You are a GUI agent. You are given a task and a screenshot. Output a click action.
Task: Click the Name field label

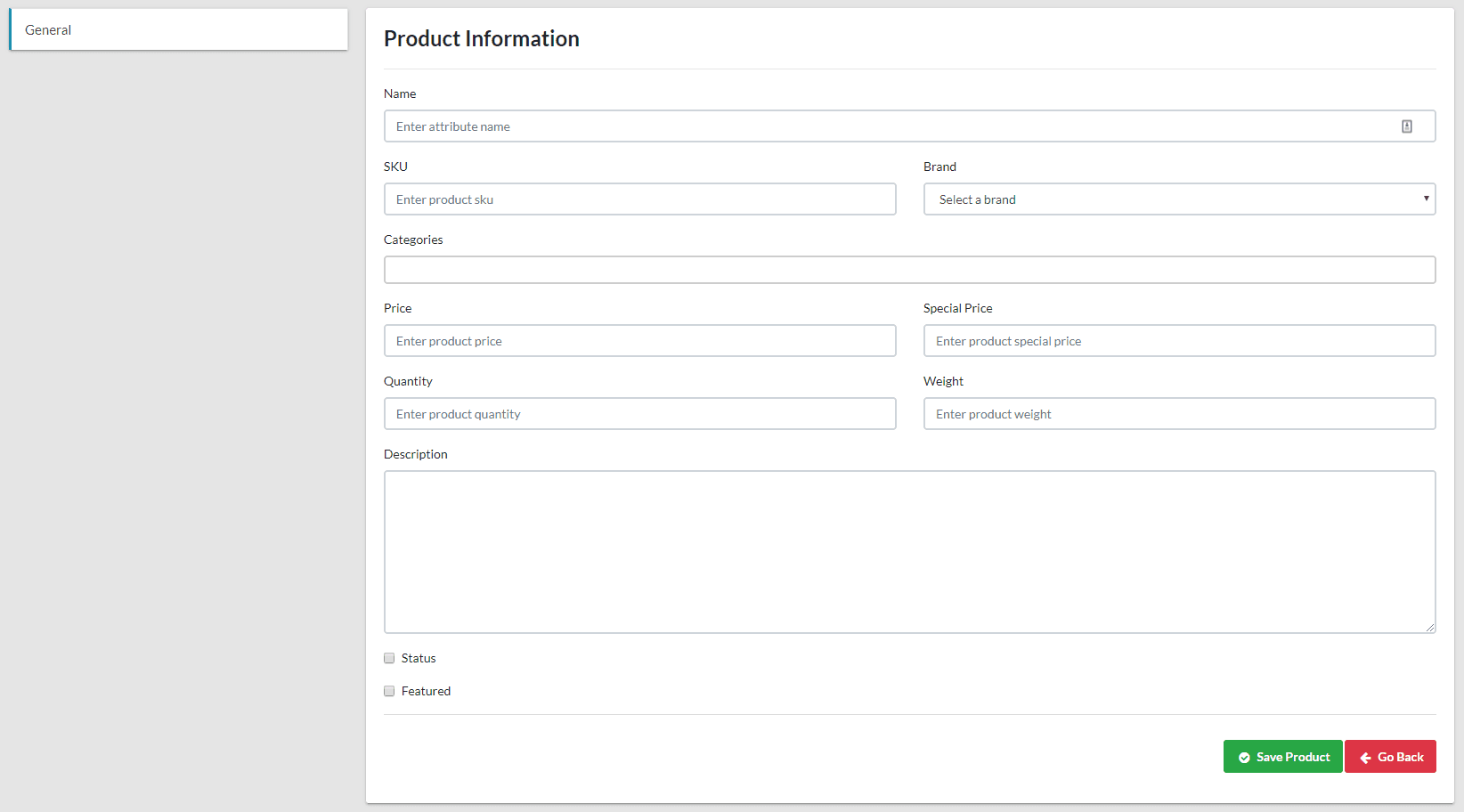[x=400, y=93]
